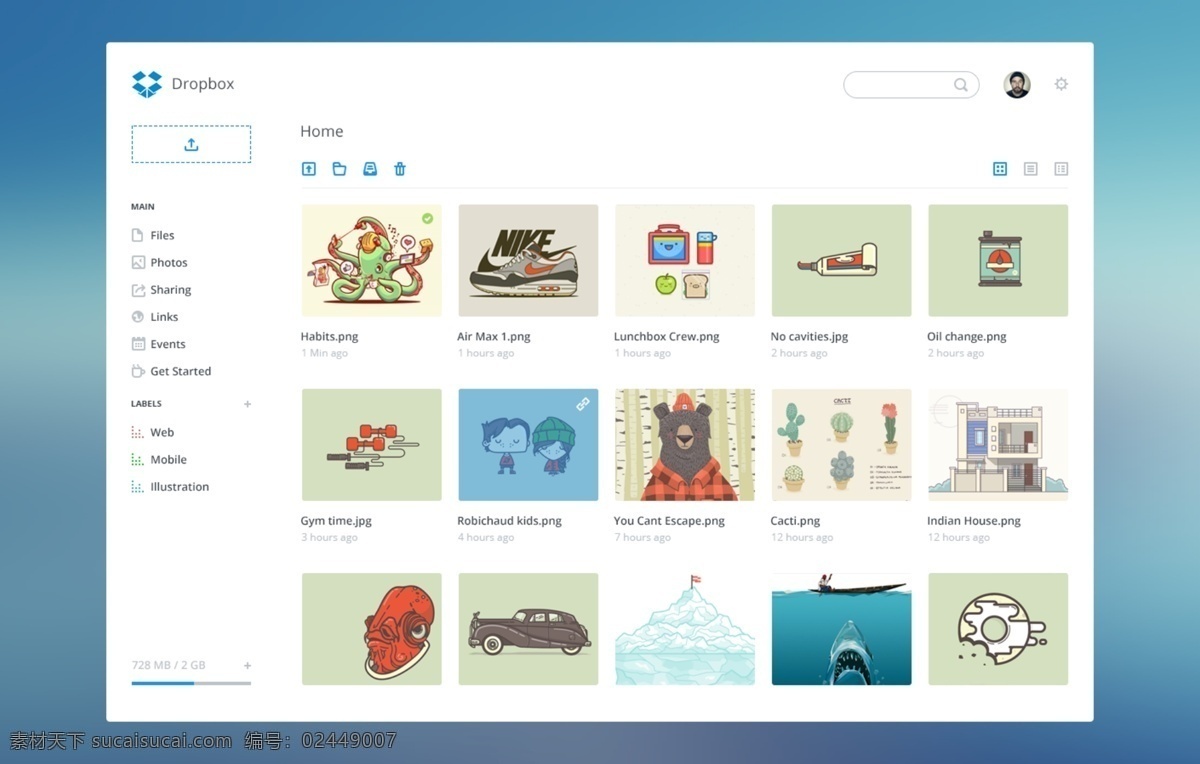
Task: Click the storage usage progress bar
Action: click(x=191, y=683)
